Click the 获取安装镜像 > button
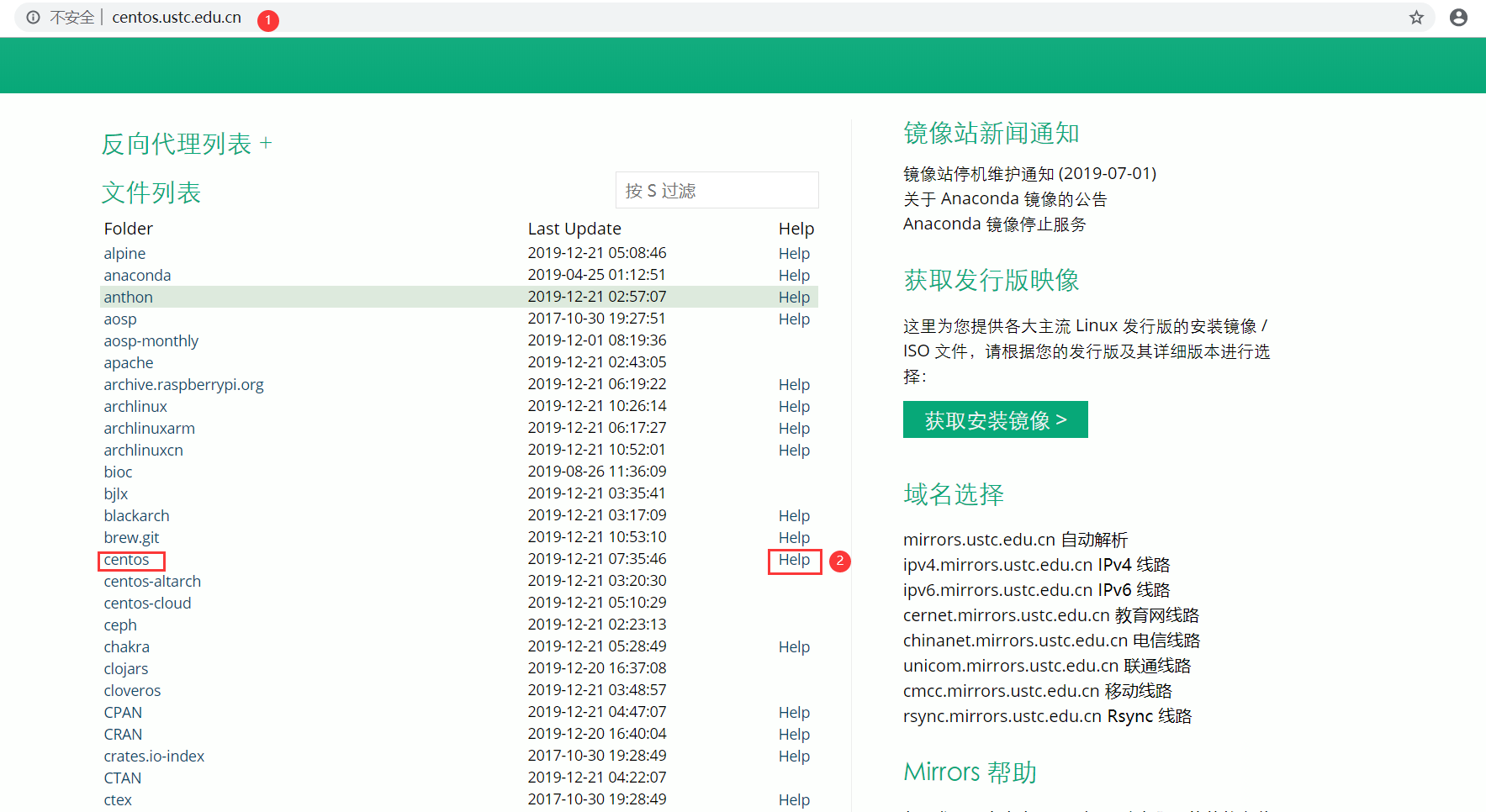Screen dimensions: 1486x812 (x=996, y=419)
